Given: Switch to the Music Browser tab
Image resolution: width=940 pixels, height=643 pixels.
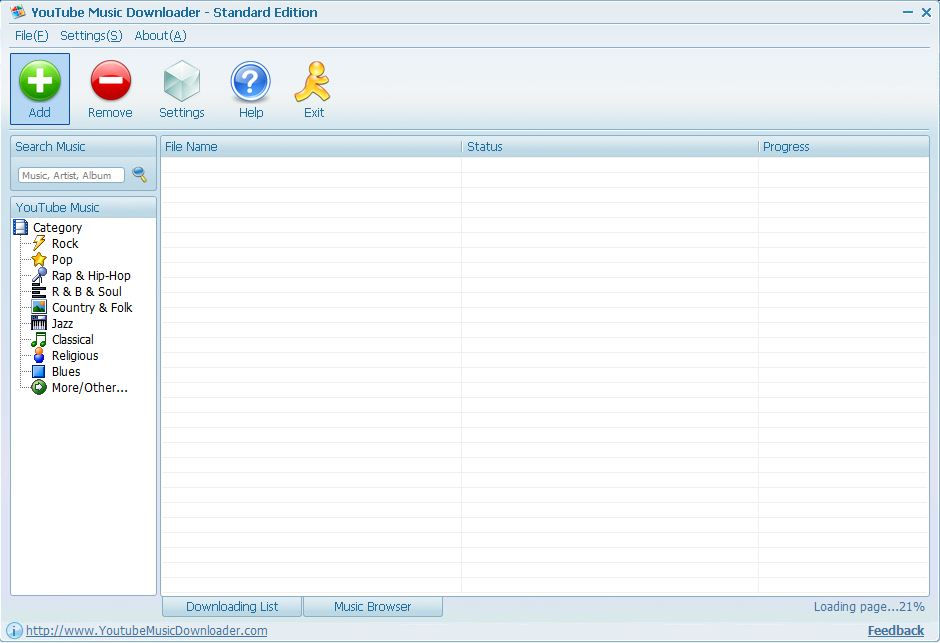Looking at the screenshot, I should pyautogui.click(x=373, y=606).
